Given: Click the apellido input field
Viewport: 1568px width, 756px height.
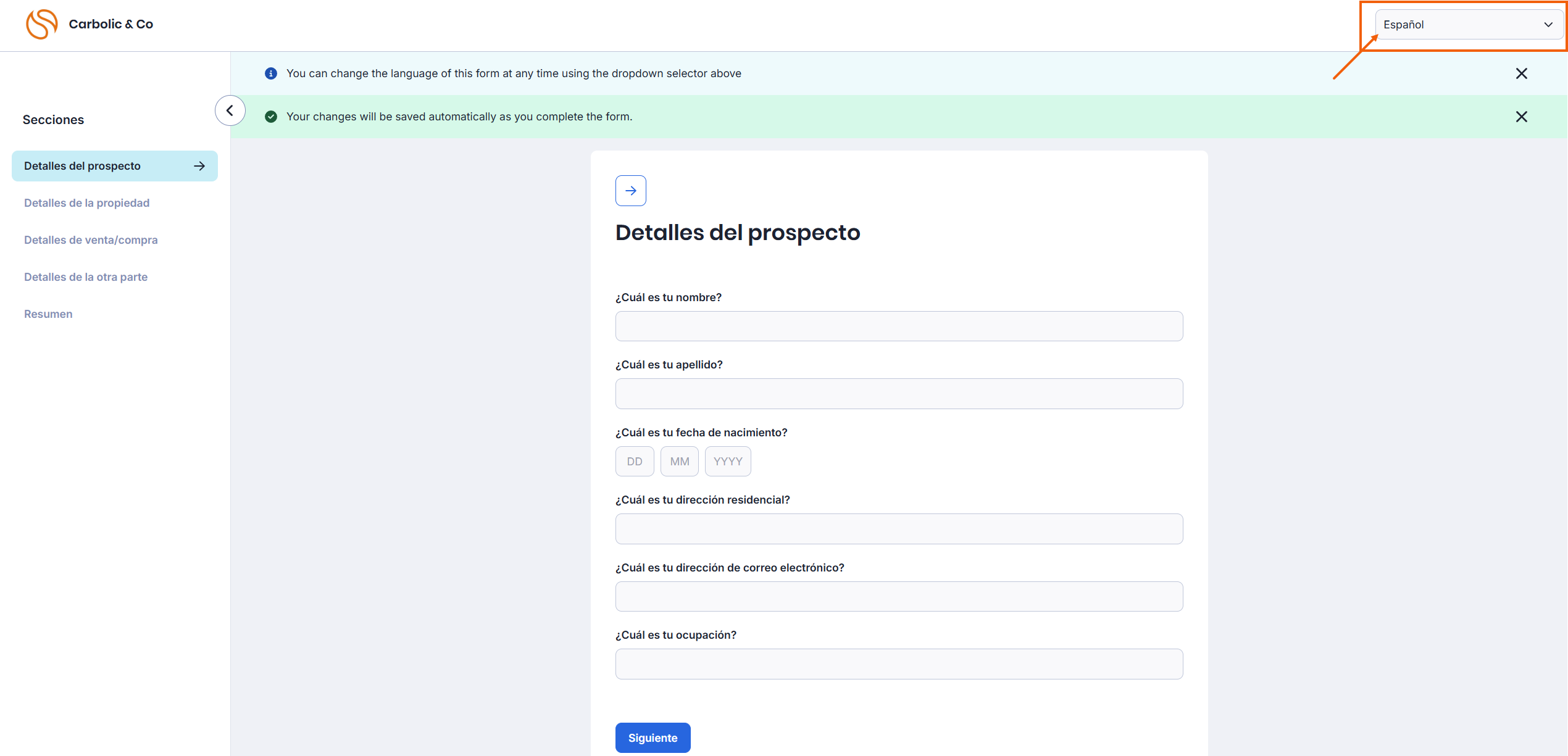Looking at the screenshot, I should point(899,394).
